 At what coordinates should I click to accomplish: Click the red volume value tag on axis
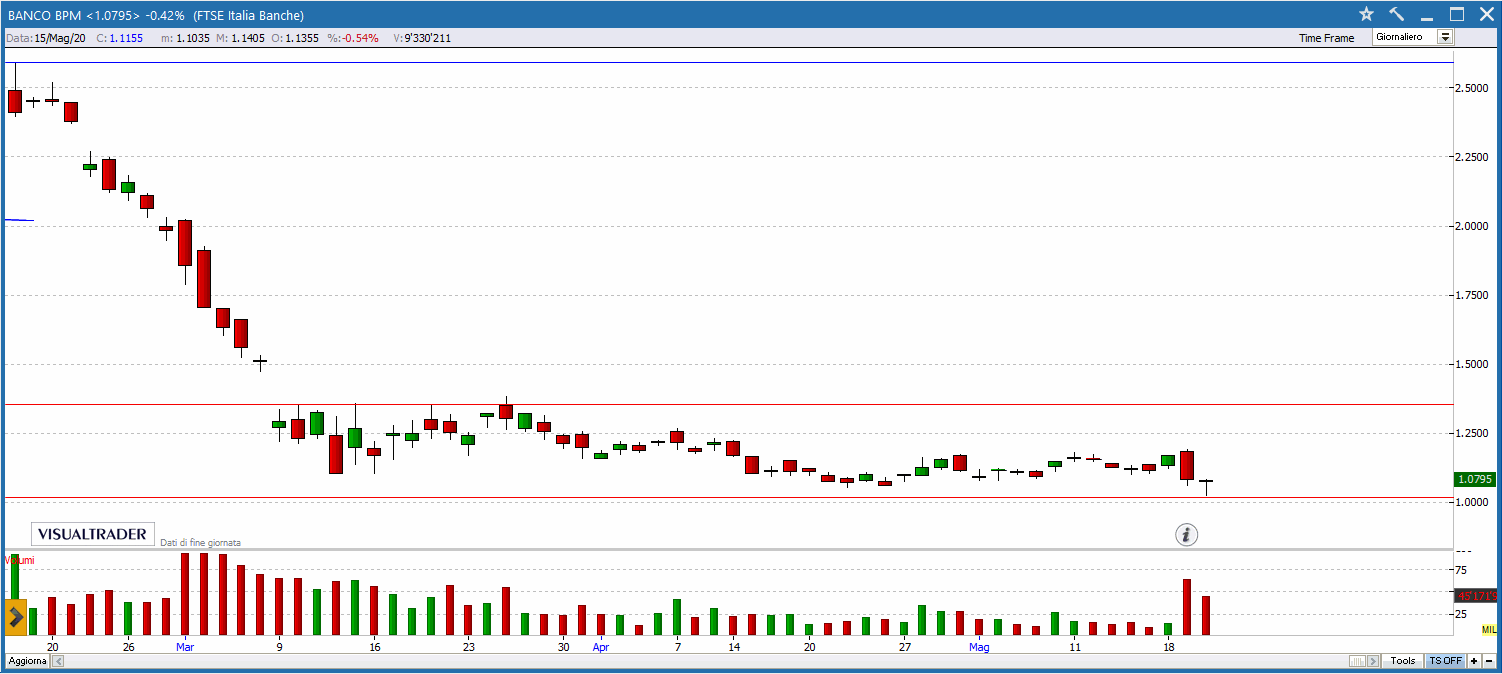pos(1476,595)
